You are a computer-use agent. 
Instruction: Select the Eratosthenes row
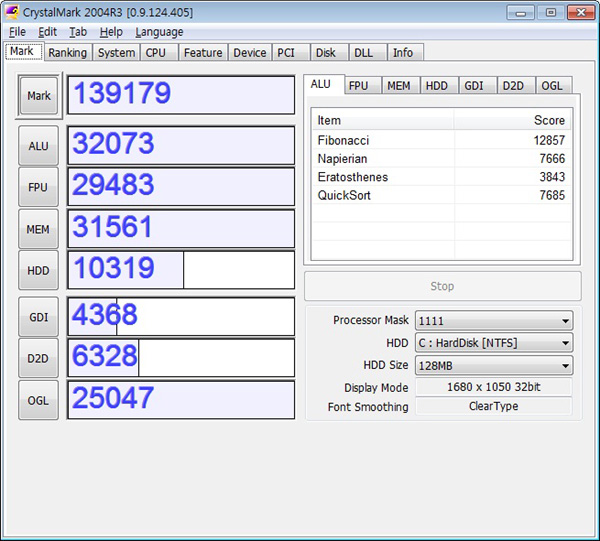[x=442, y=177]
